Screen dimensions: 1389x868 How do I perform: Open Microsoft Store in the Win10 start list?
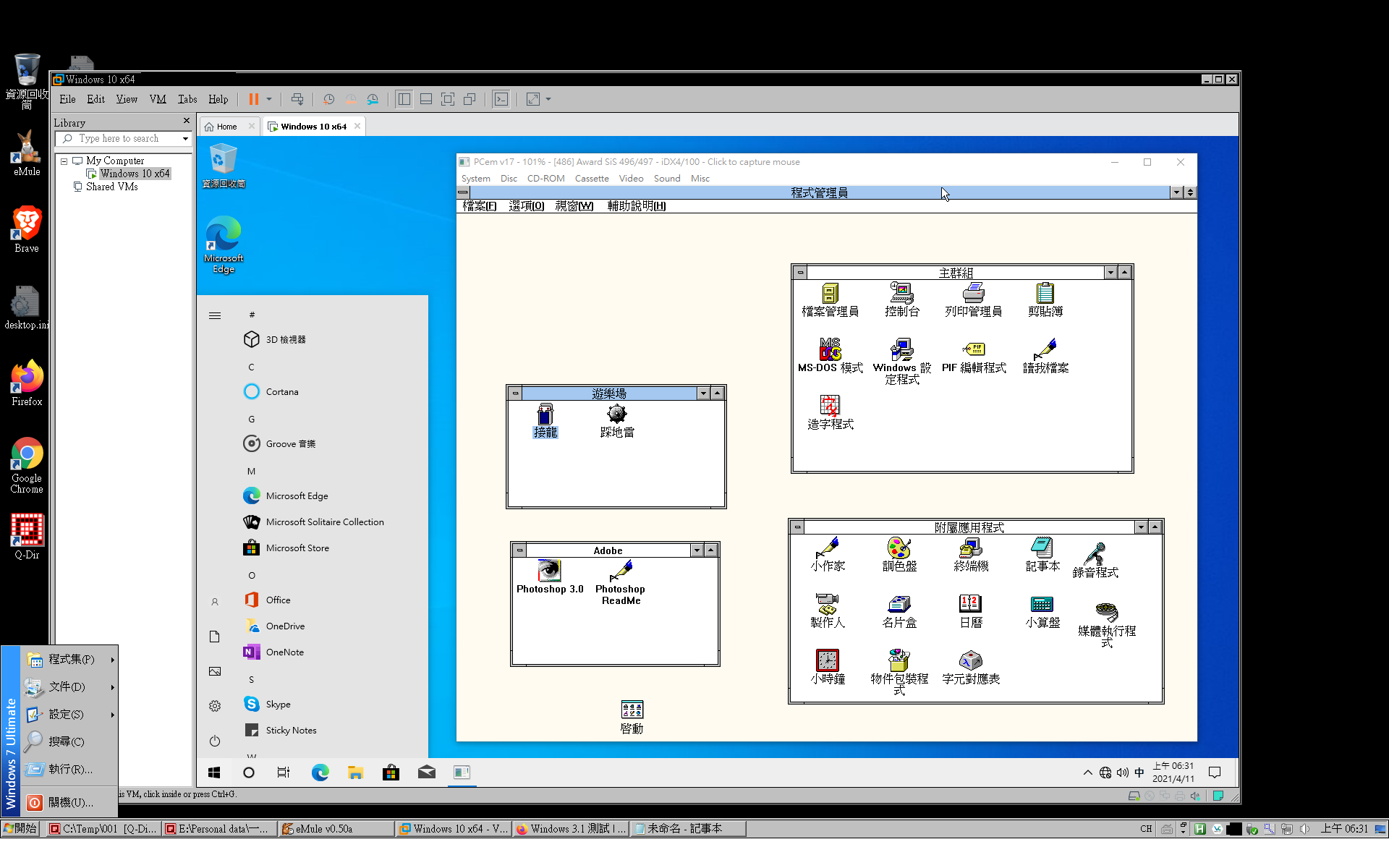click(297, 548)
